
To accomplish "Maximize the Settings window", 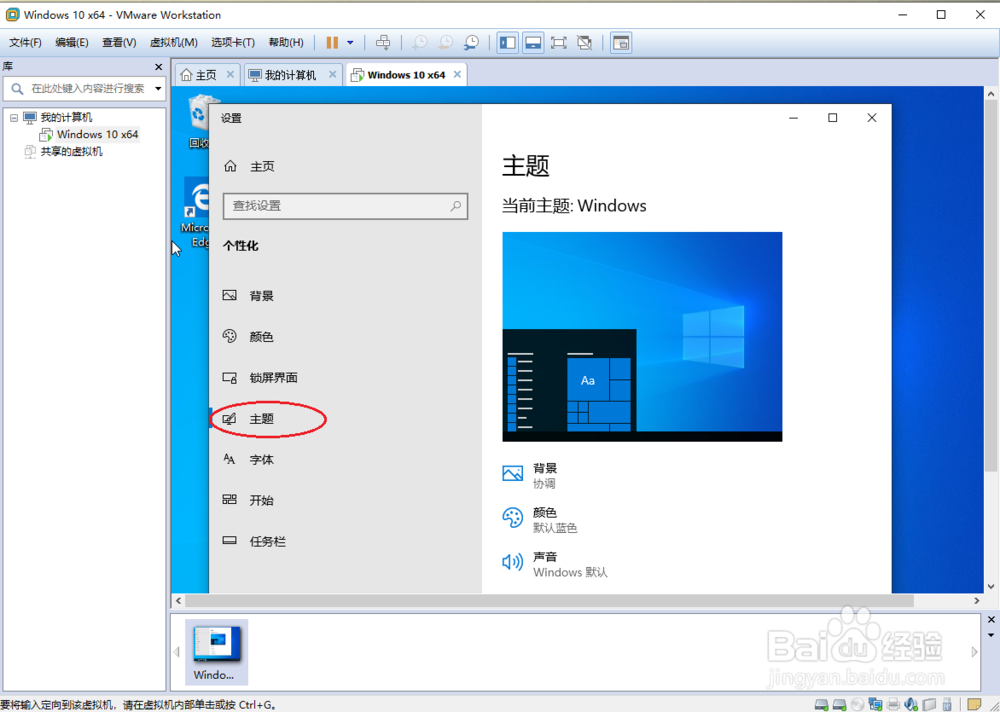I will click(x=832, y=117).
